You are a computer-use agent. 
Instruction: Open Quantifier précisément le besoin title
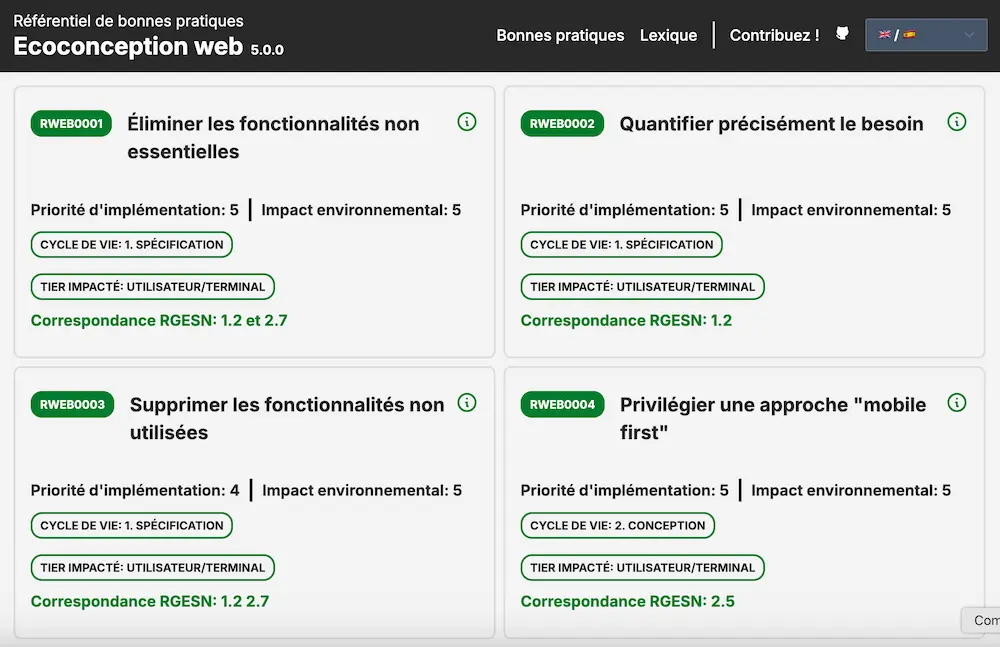[771, 124]
